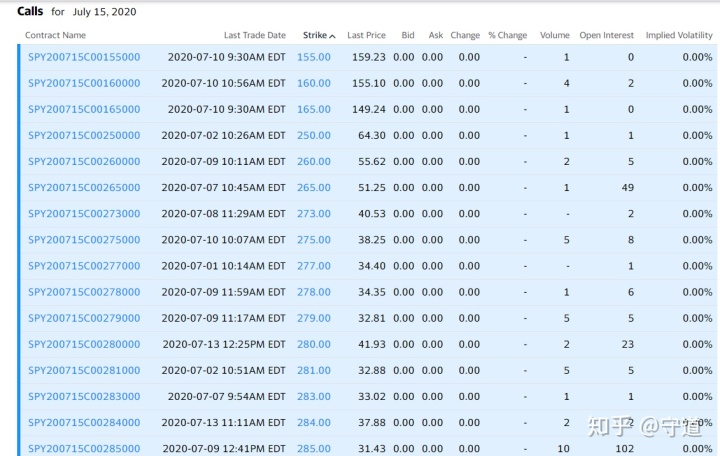This screenshot has height=456, width=720.
Task: Click strike price 280.00
Action: [314, 344]
